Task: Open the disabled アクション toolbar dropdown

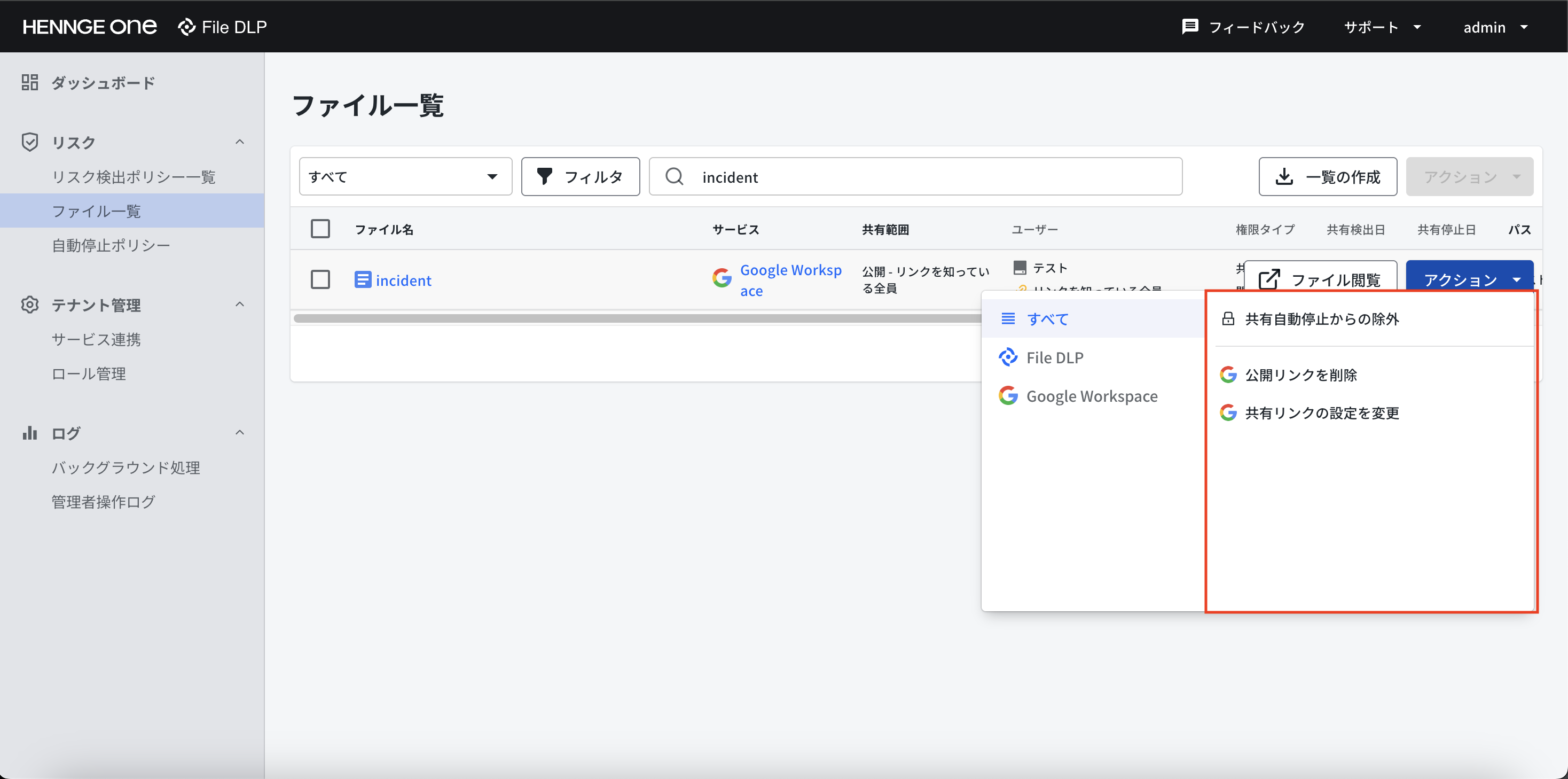Action: coord(1469,177)
